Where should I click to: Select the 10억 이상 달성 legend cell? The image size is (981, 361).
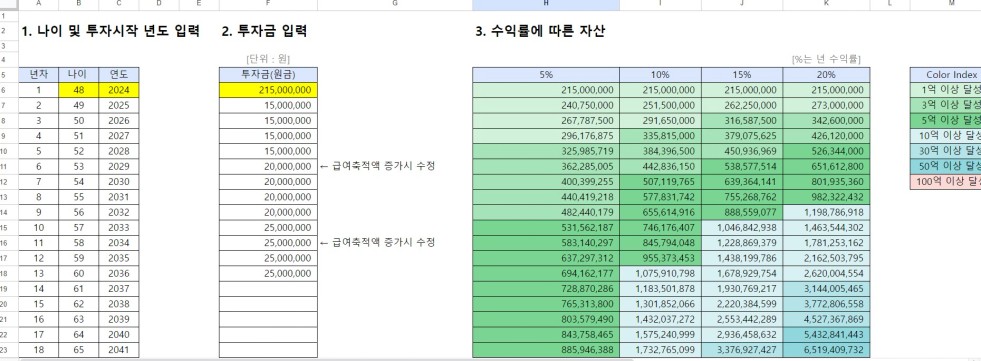[945, 136]
